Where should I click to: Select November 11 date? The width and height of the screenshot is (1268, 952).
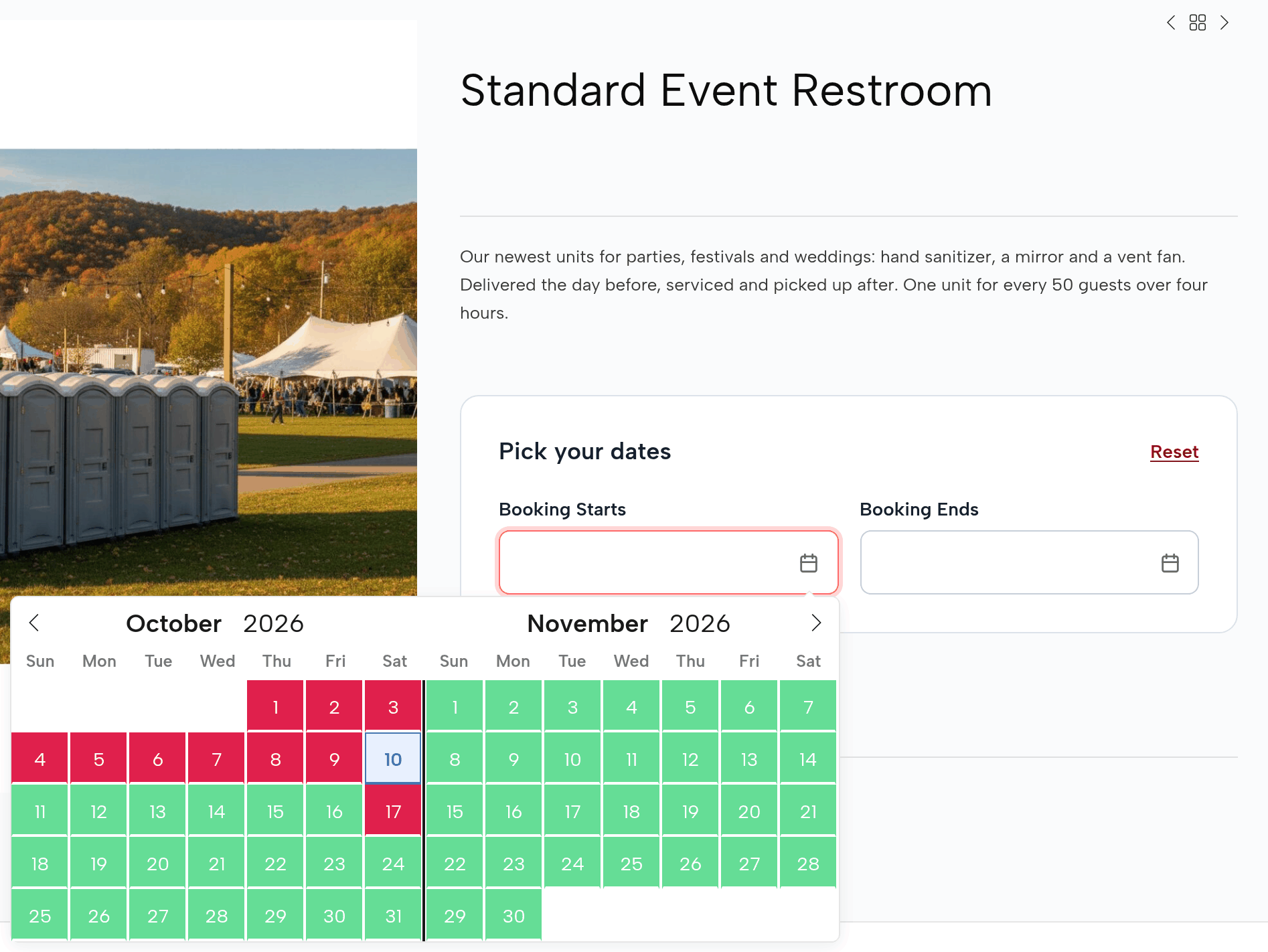coord(631,759)
